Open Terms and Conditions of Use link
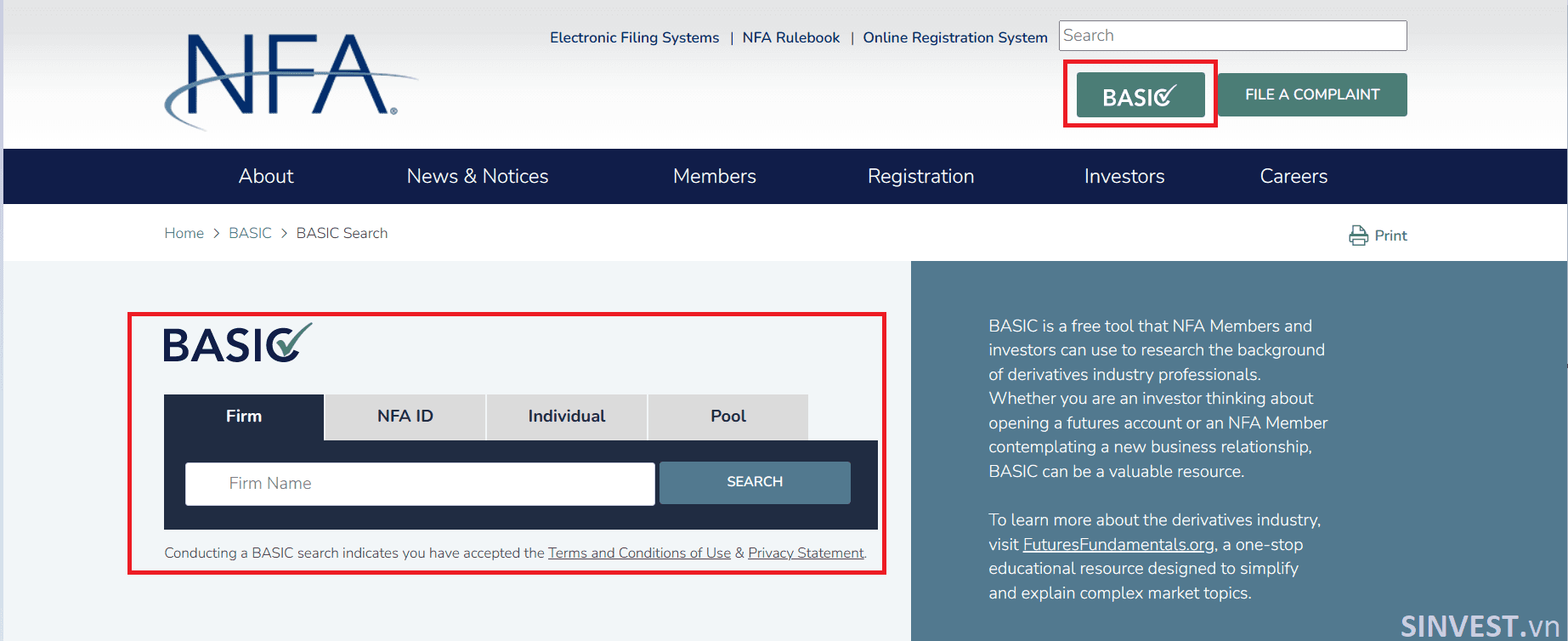The width and height of the screenshot is (1568, 641). [x=639, y=553]
